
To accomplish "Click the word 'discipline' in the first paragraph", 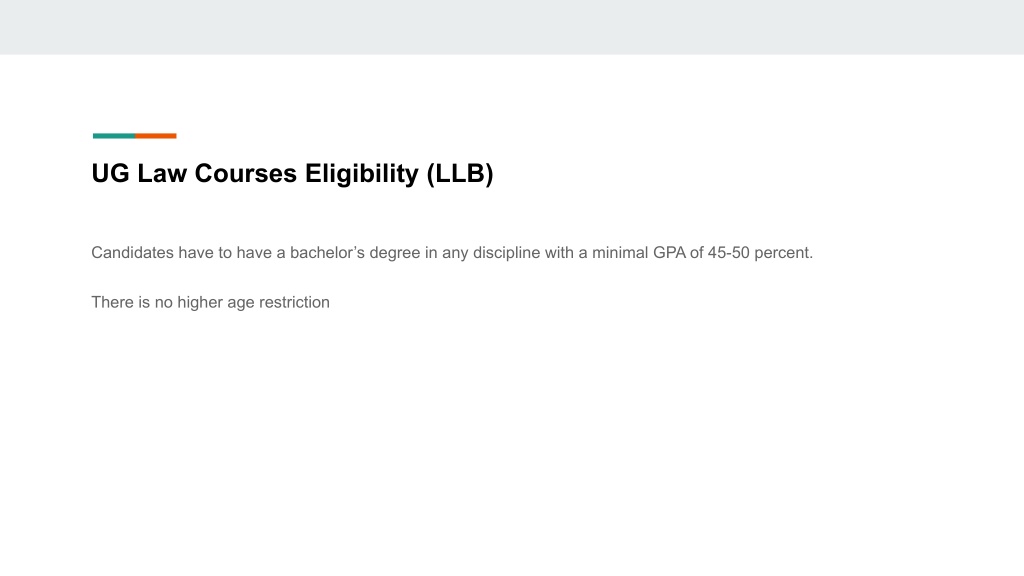I will click(506, 253).
